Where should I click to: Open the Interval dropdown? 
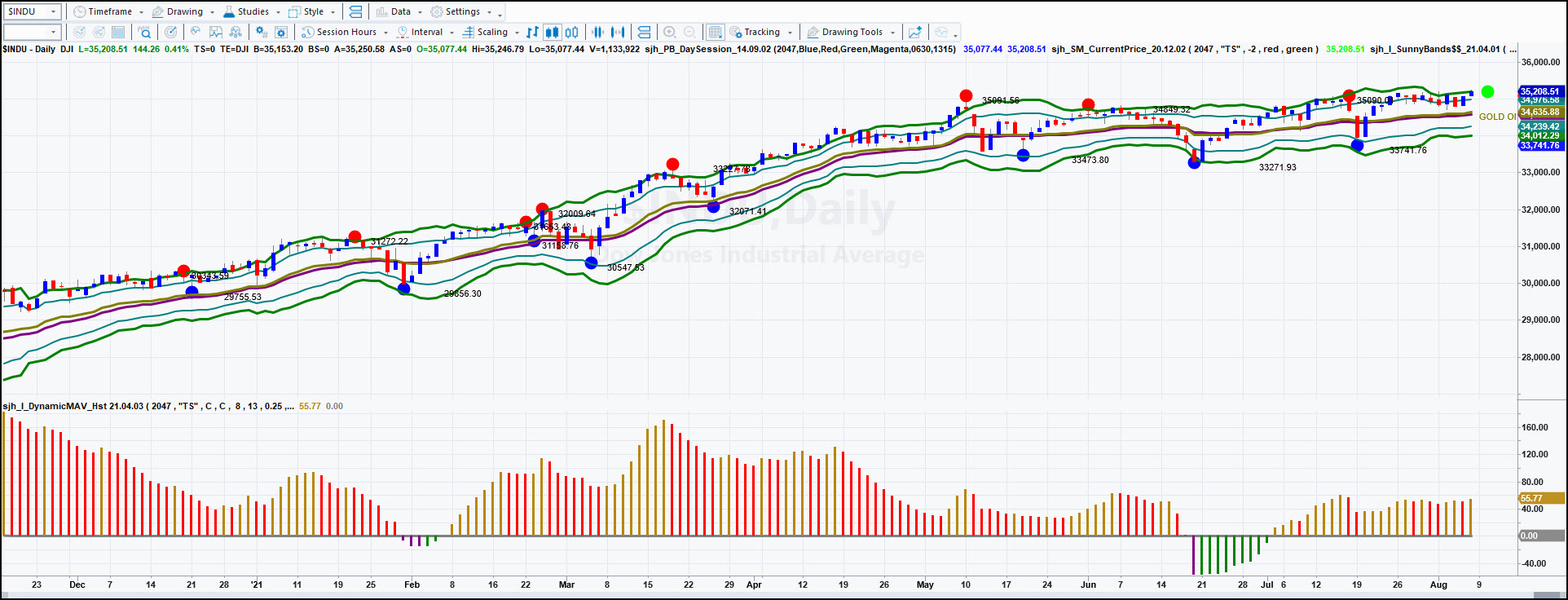[425, 32]
